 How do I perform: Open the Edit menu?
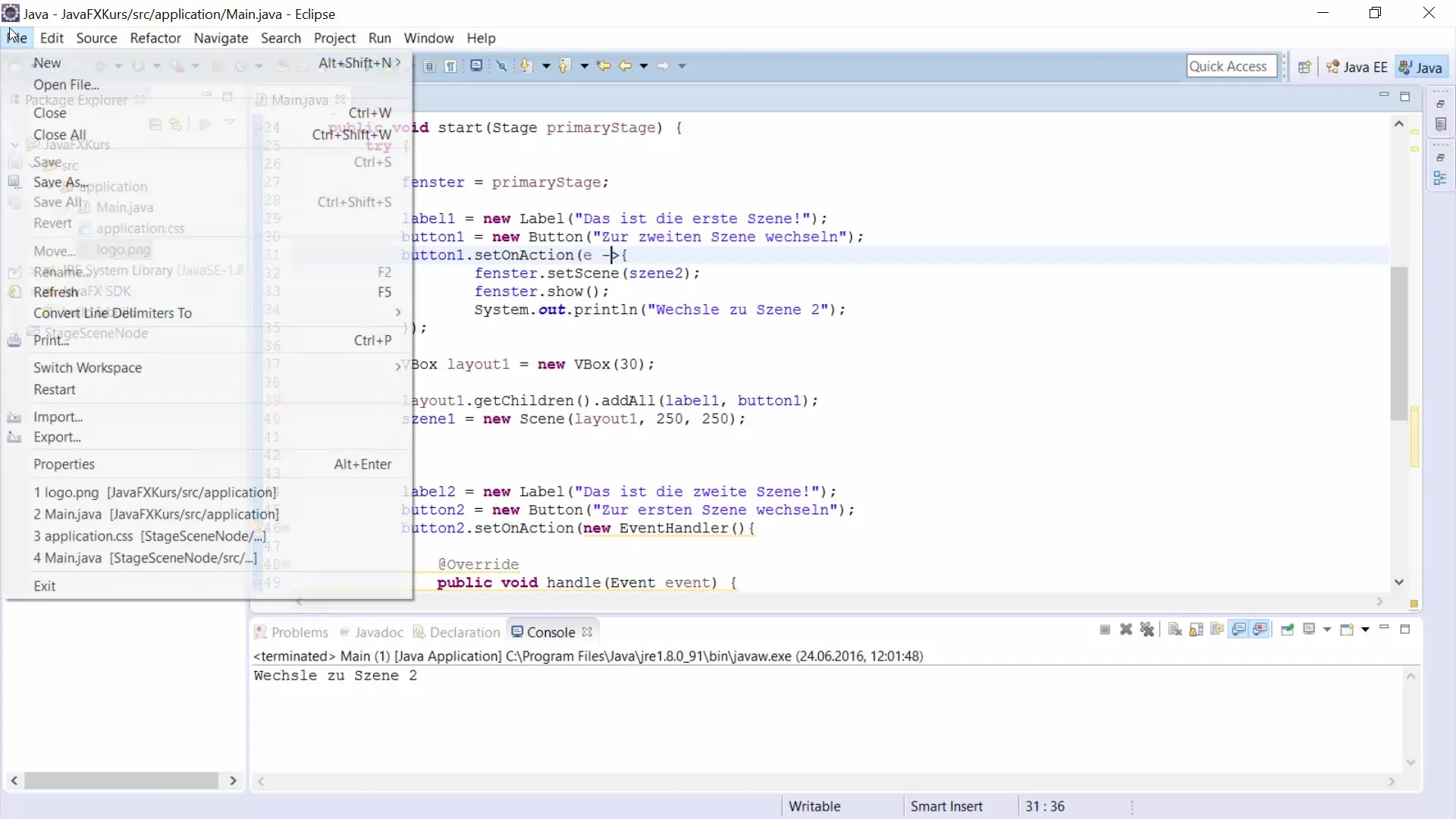(x=52, y=38)
